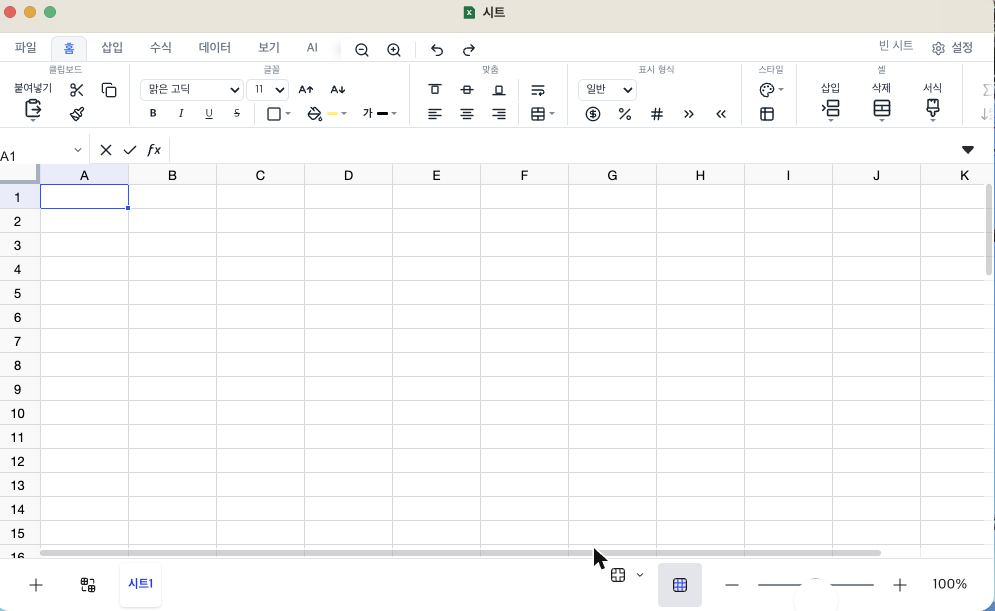Open the sheet list icon beside plus
Image resolution: width=995 pixels, height=611 pixels.
click(88, 584)
